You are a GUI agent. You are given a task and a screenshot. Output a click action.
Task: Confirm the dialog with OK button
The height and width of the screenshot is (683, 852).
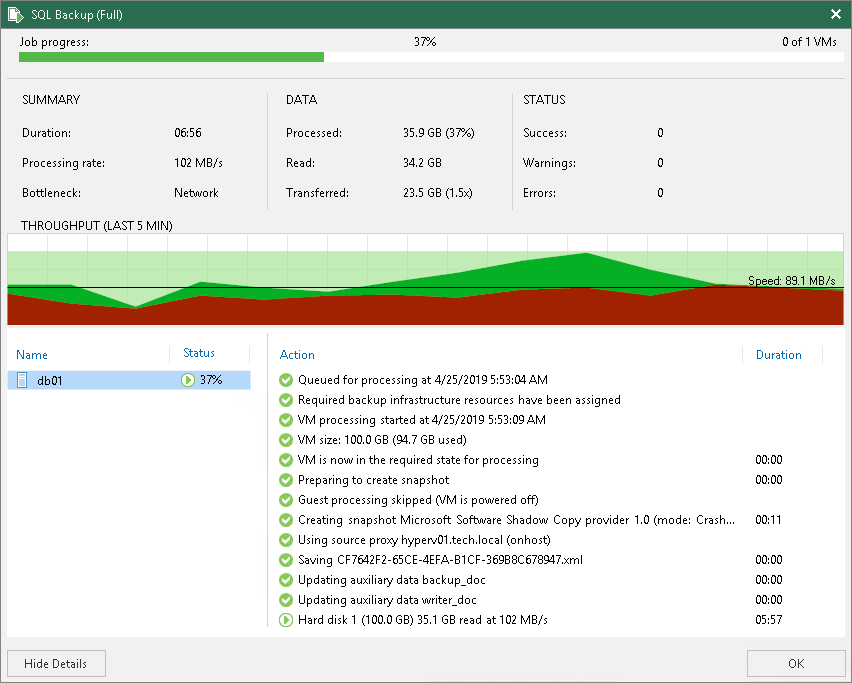(x=796, y=663)
